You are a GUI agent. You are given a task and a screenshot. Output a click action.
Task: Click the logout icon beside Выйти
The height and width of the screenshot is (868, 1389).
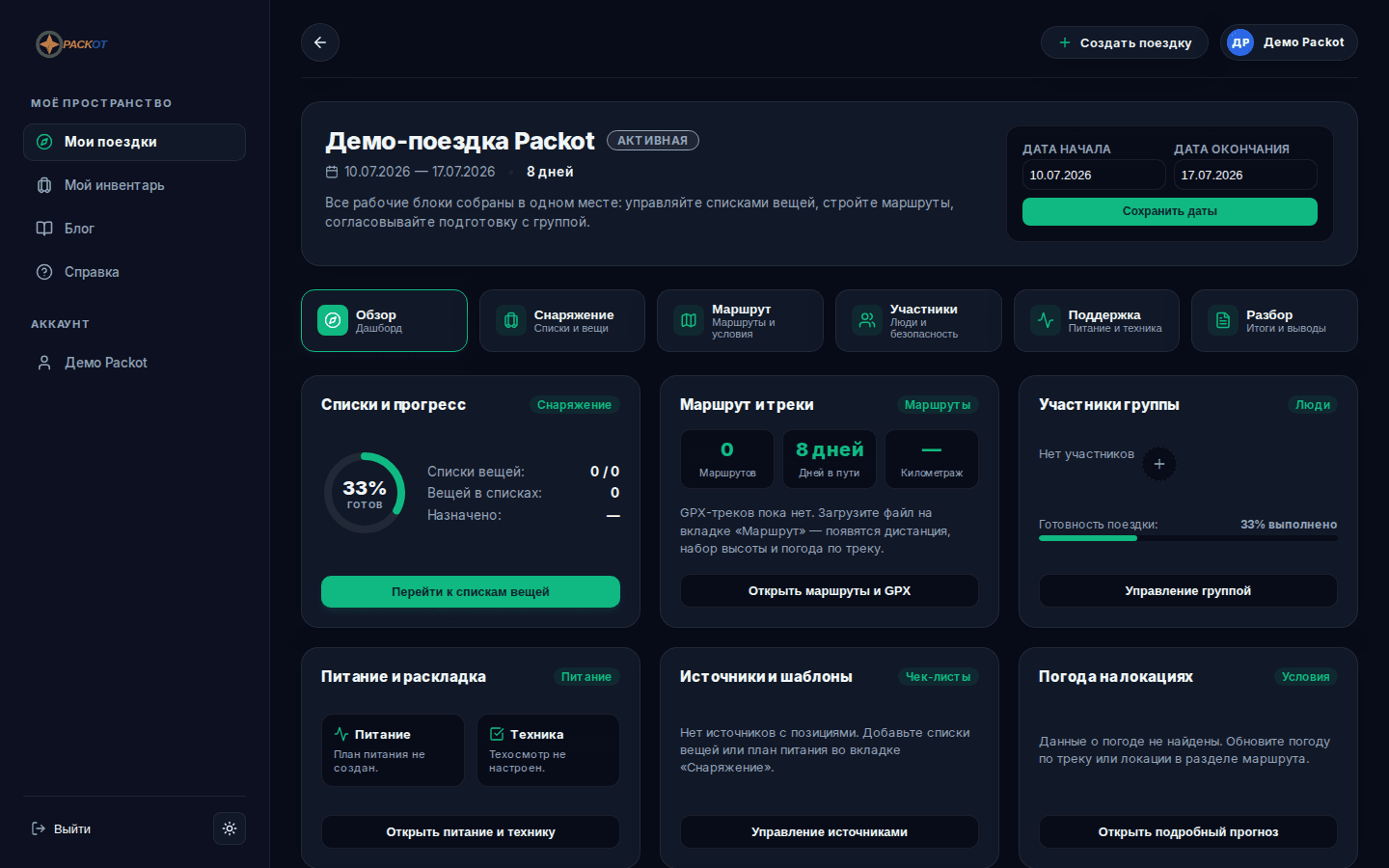pyautogui.click(x=39, y=828)
